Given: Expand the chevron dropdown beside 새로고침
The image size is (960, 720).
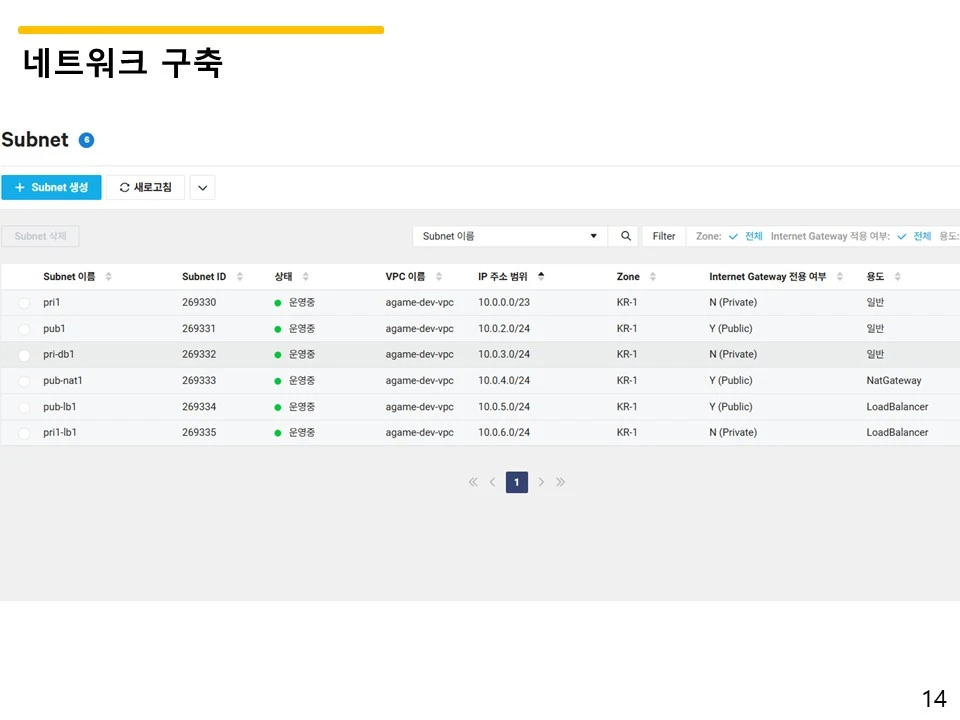Looking at the screenshot, I should 202,187.
